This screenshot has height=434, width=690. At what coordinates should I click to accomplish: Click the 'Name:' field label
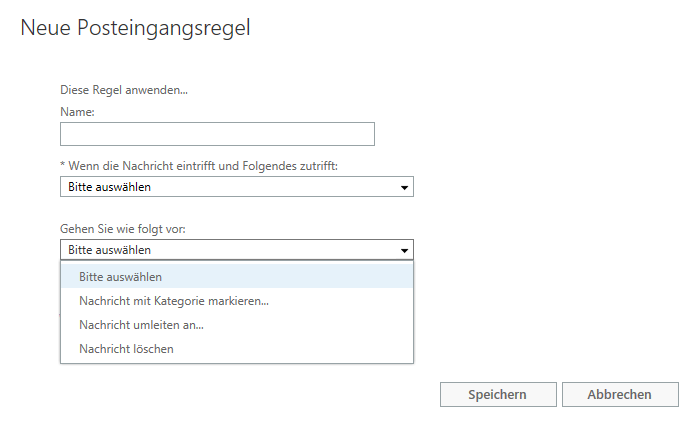click(77, 112)
